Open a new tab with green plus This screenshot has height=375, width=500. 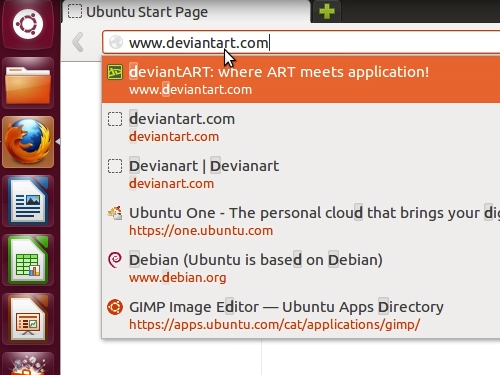327,12
